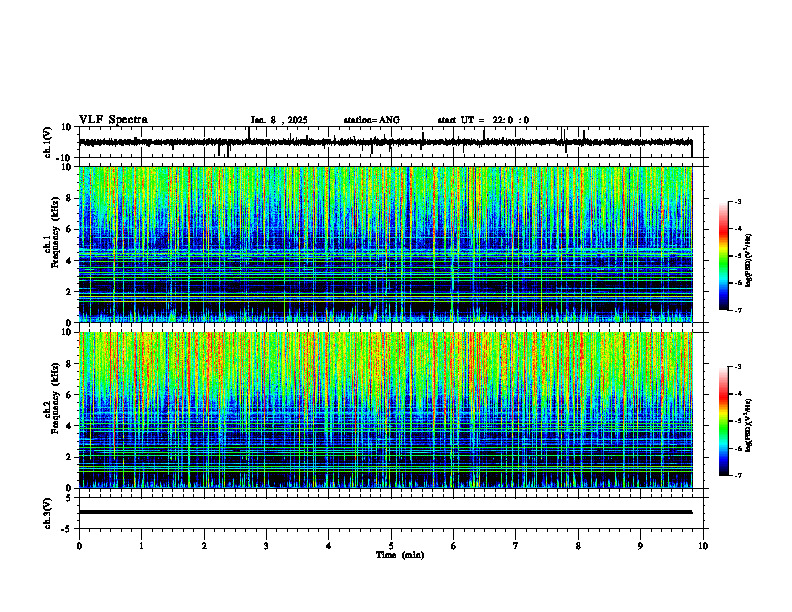Click inside the ch.2 spectrogram panel

(x=385, y=410)
